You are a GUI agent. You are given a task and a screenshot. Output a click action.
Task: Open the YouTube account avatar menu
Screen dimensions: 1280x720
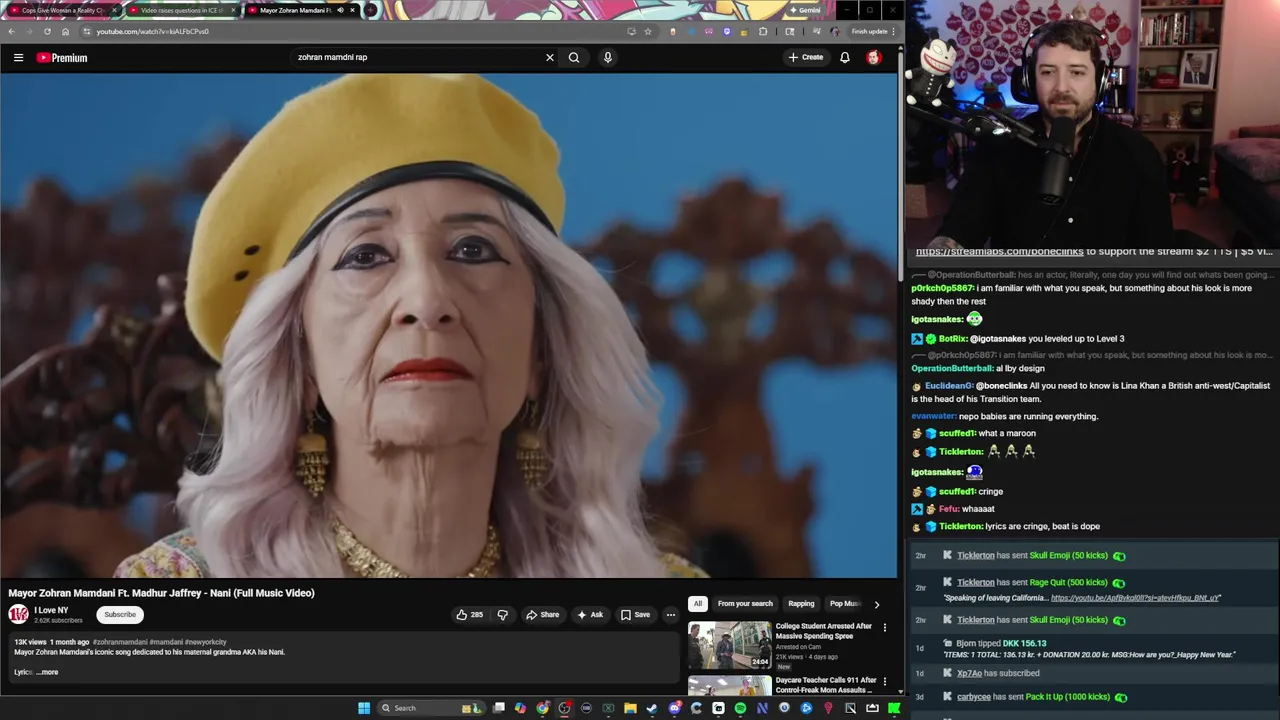click(874, 57)
